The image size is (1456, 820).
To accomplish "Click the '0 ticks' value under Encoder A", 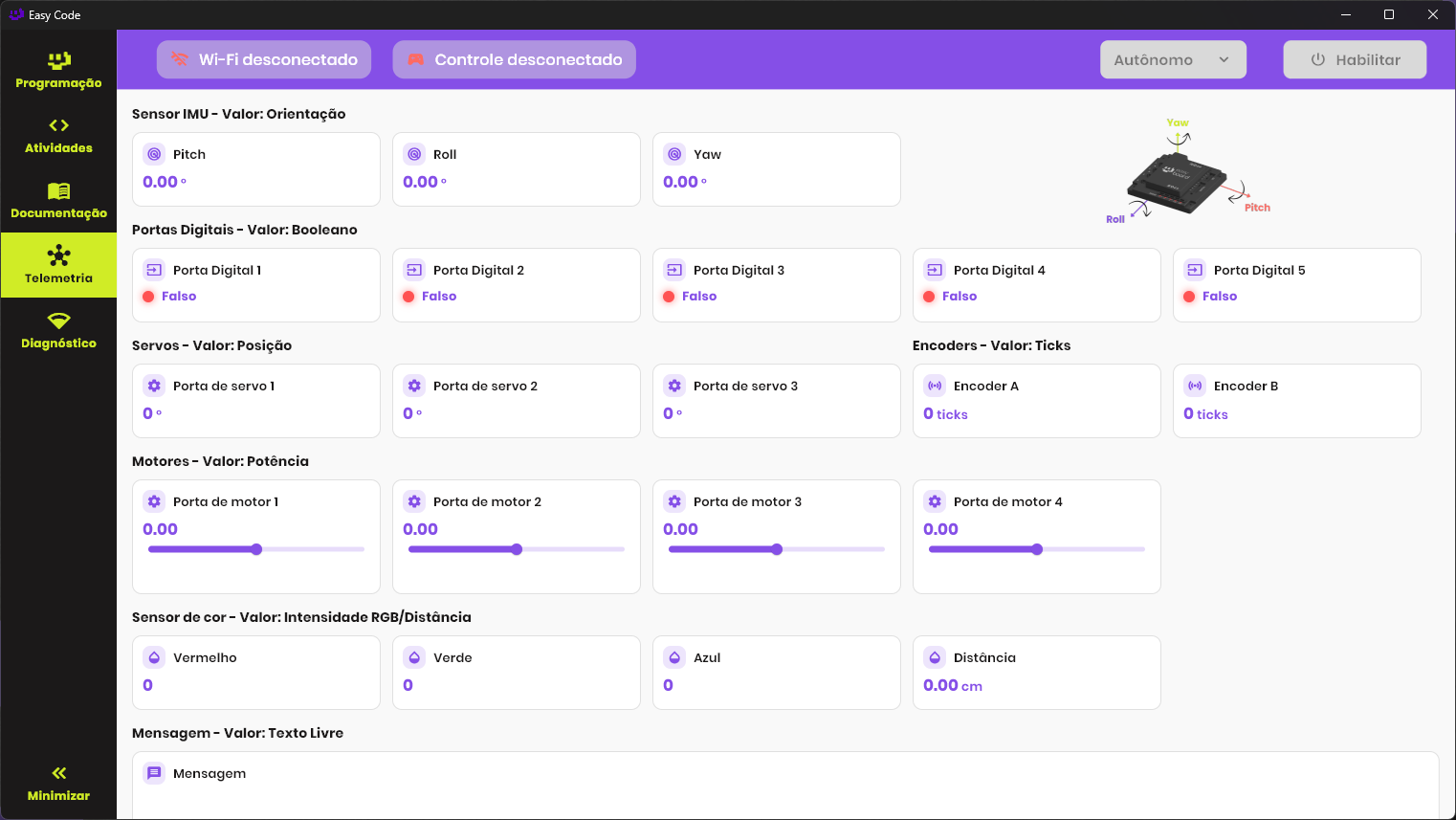I will click(x=945, y=414).
